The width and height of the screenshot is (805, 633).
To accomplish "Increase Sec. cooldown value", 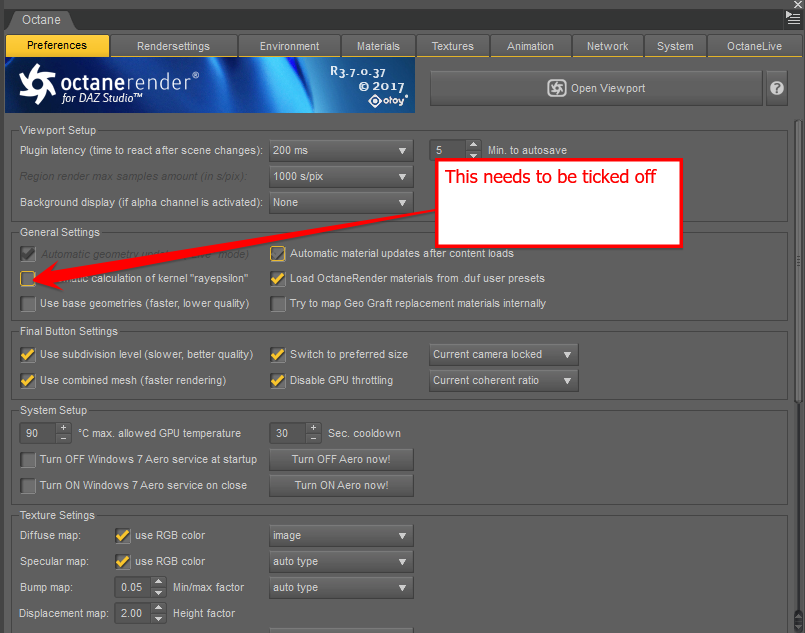I will point(313,428).
